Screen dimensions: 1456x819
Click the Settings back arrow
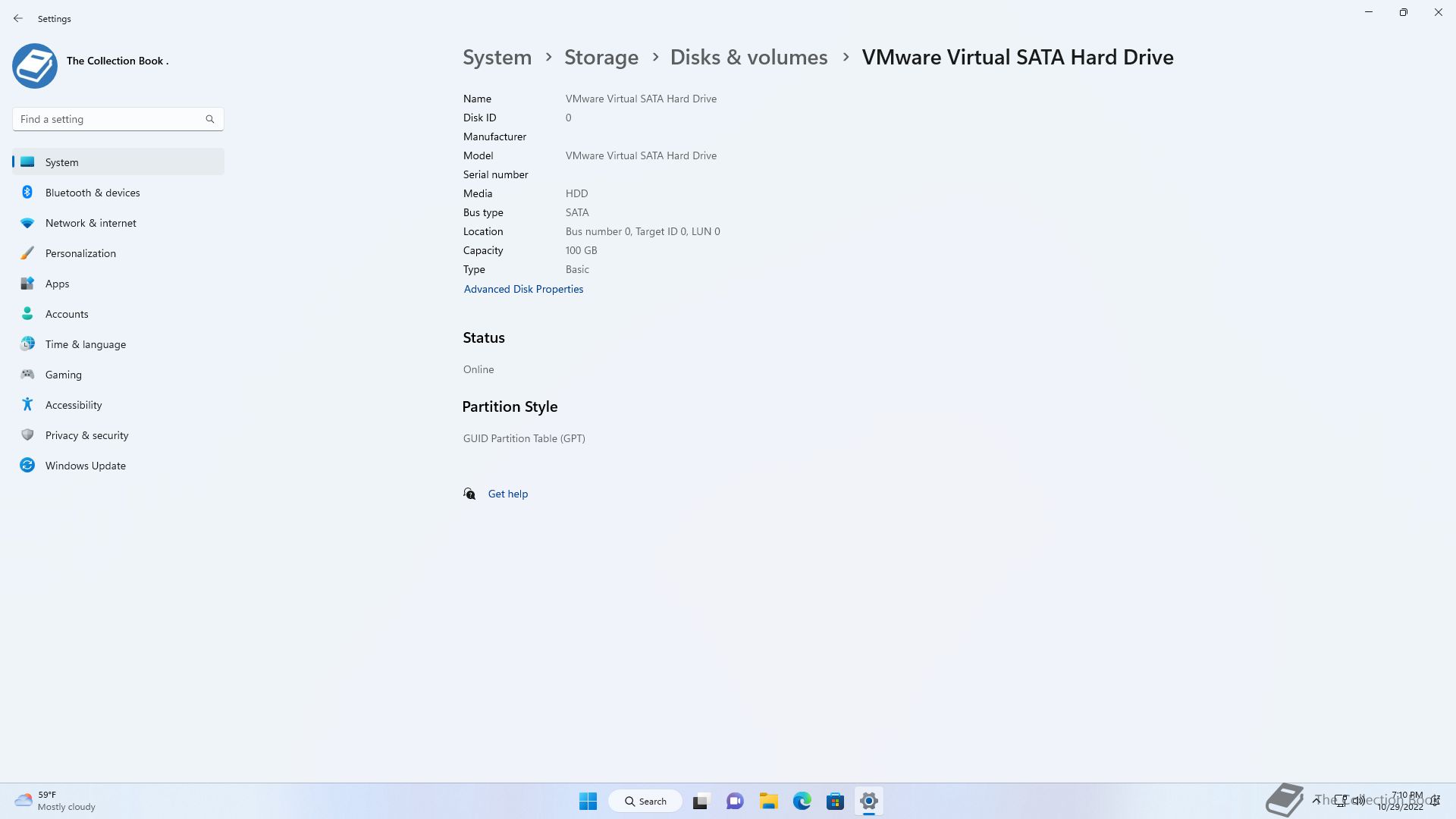pos(18,18)
